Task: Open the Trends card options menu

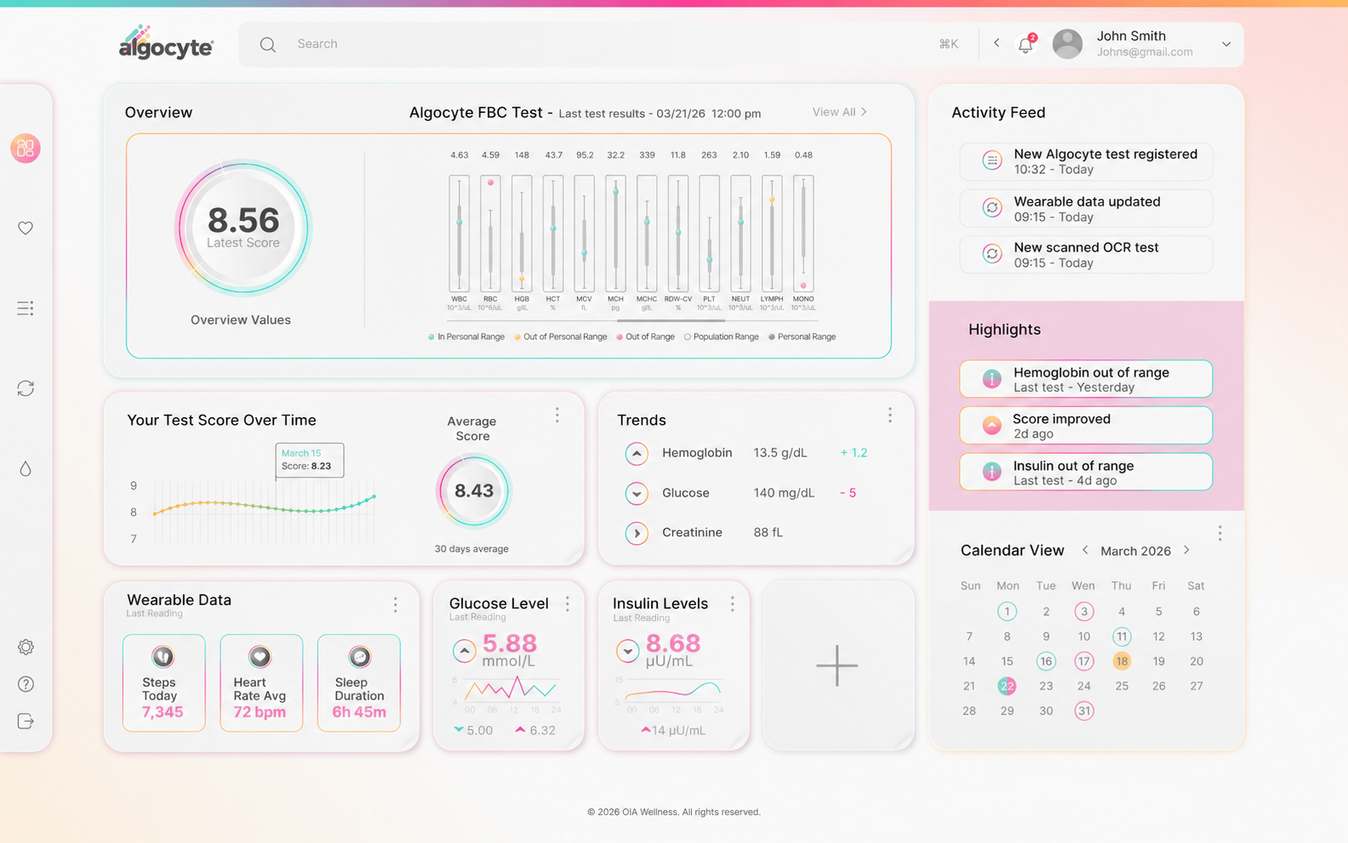Action: pos(890,415)
